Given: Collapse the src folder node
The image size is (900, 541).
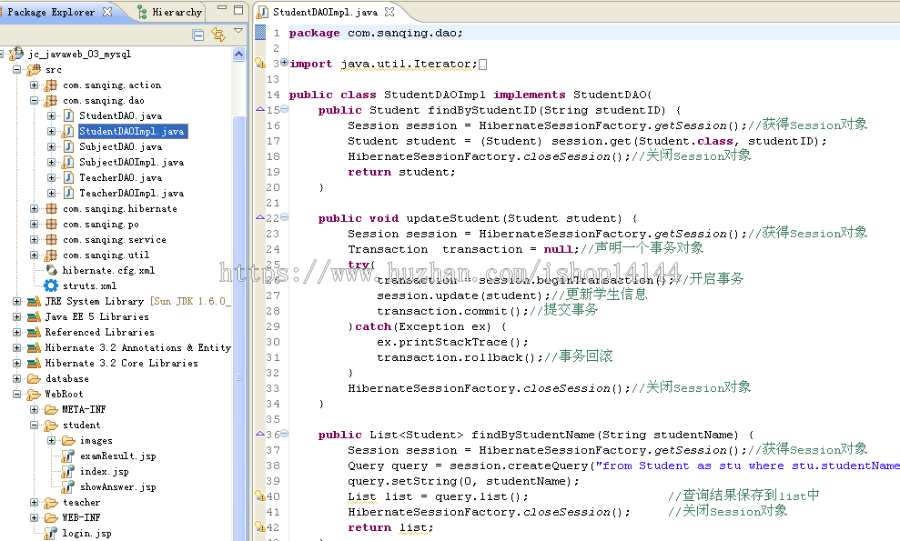Looking at the screenshot, I should point(17,69).
